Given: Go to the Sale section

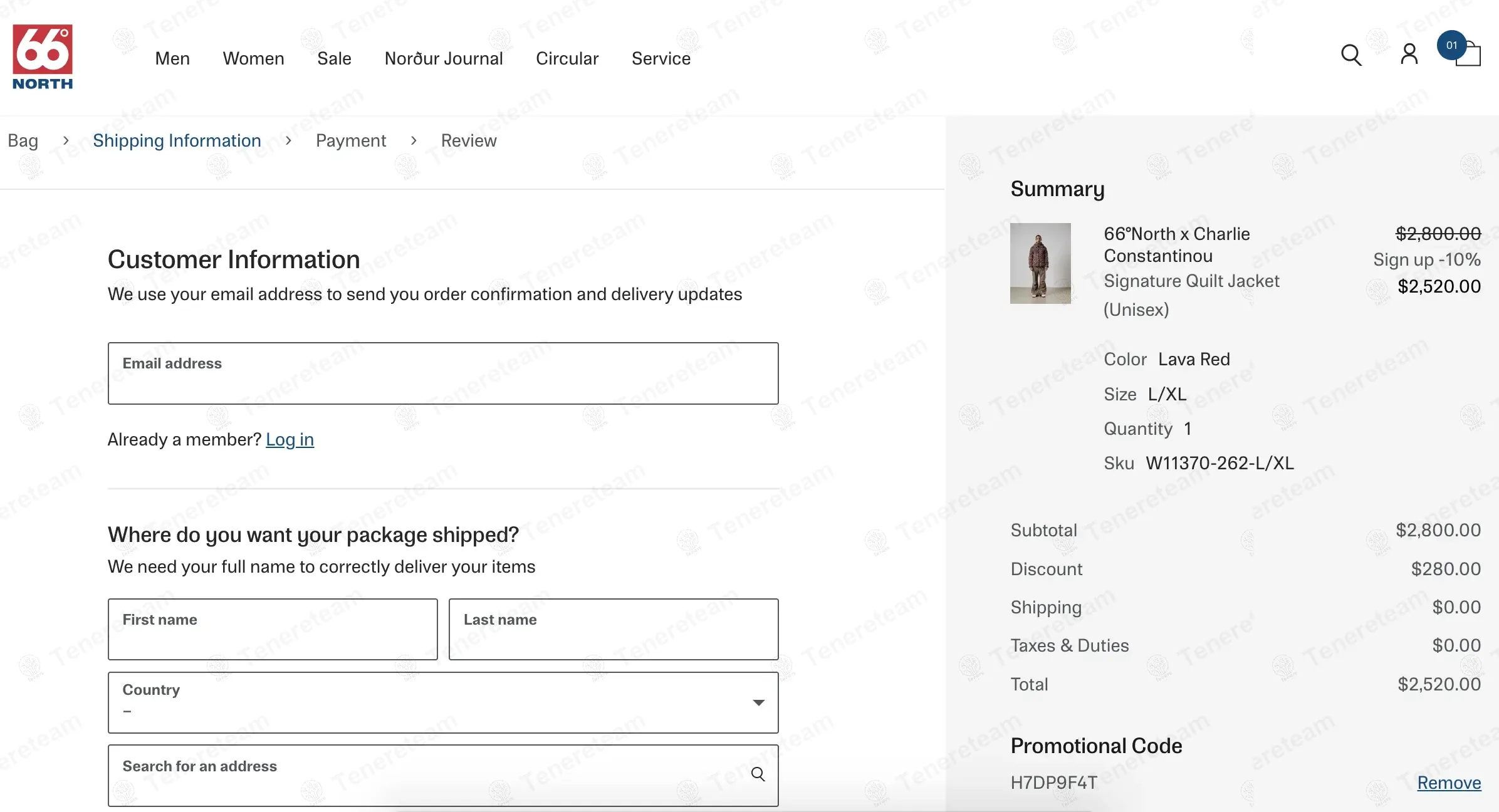Looking at the screenshot, I should click(334, 58).
